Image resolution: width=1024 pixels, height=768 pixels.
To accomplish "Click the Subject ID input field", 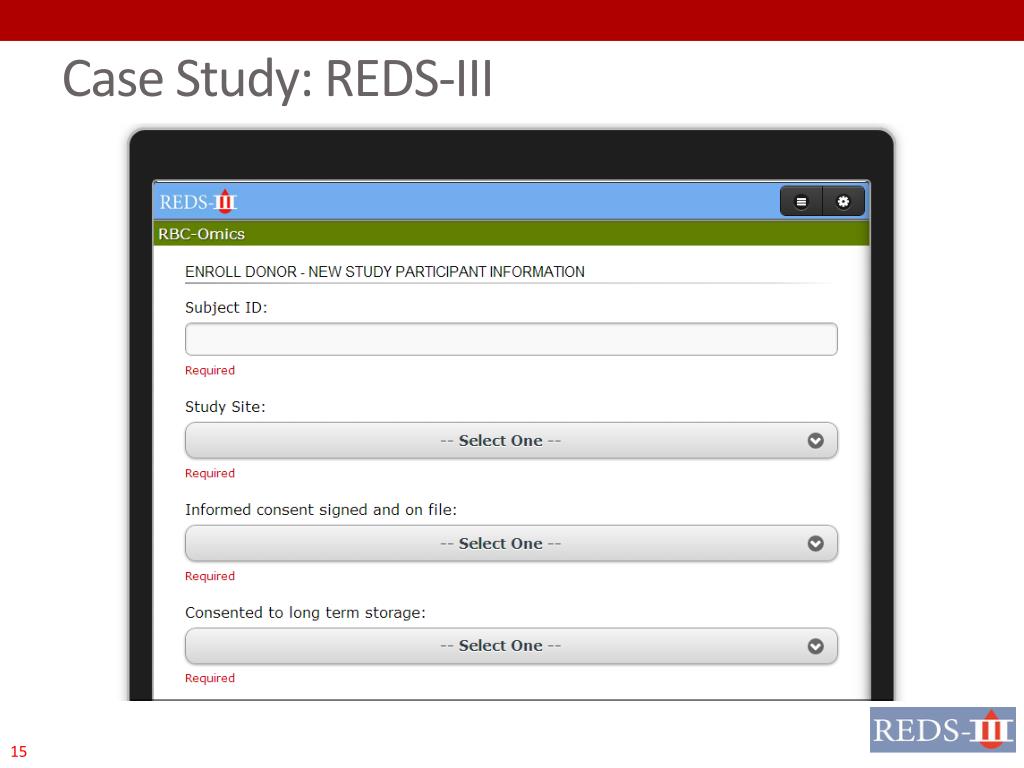I will tap(511, 340).
